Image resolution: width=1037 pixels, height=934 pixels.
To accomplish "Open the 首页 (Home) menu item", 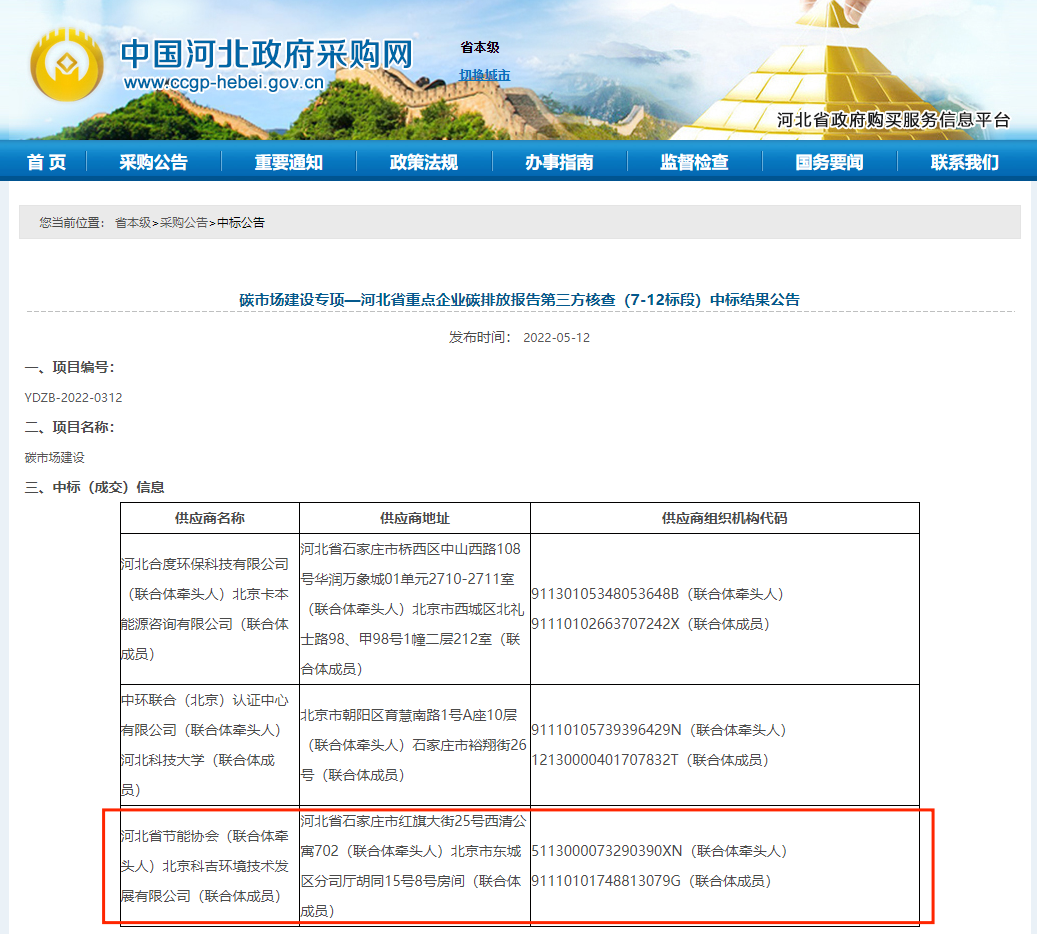I will tap(44, 160).
